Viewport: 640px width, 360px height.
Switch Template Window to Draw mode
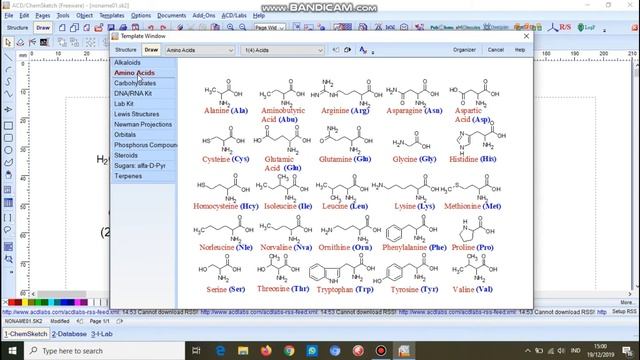[151, 50]
